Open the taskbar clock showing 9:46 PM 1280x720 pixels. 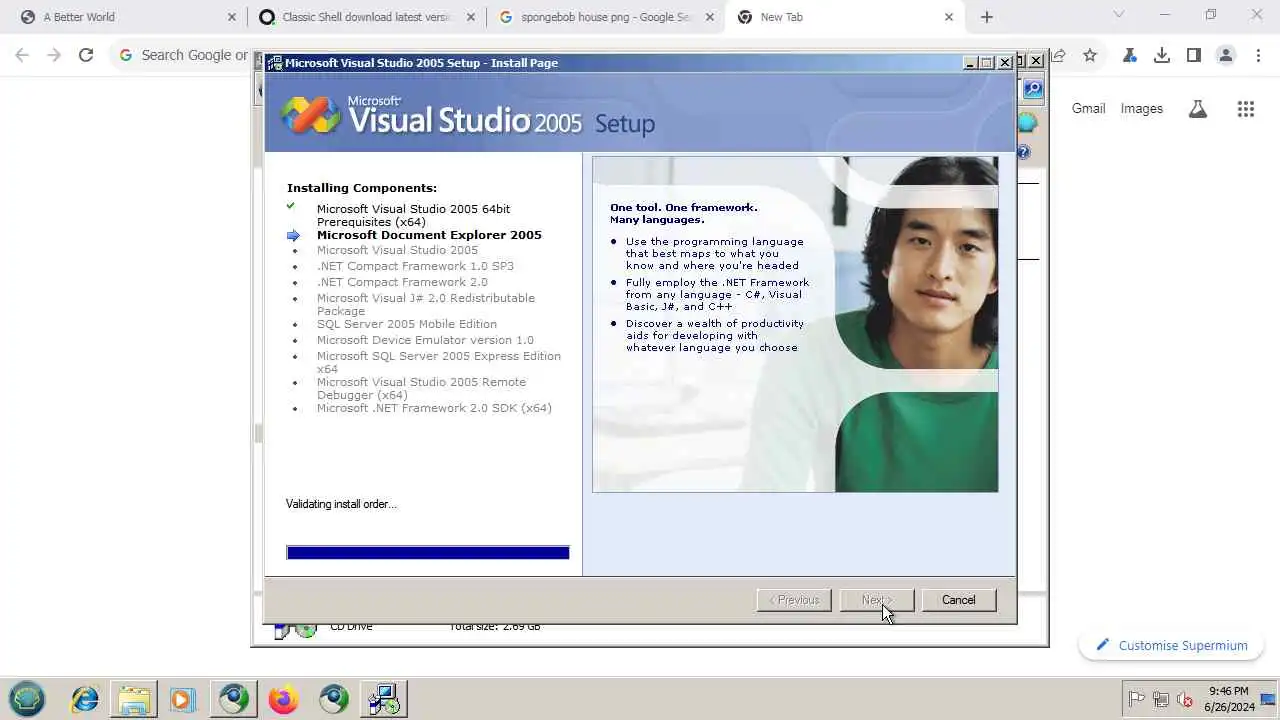(1229, 699)
